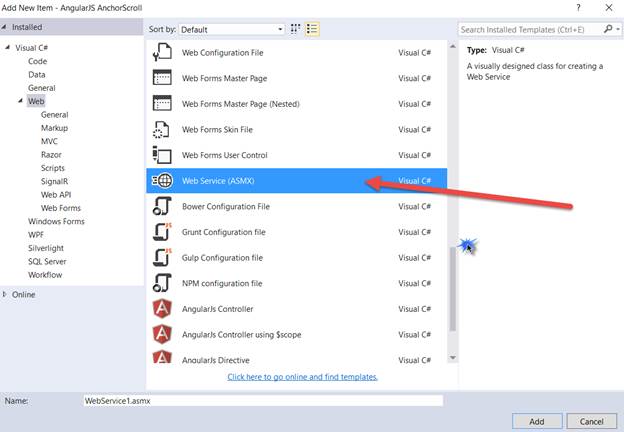Image resolution: width=624 pixels, height=432 pixels.
Task: Select the Data category
Action: tap(37, 74)
